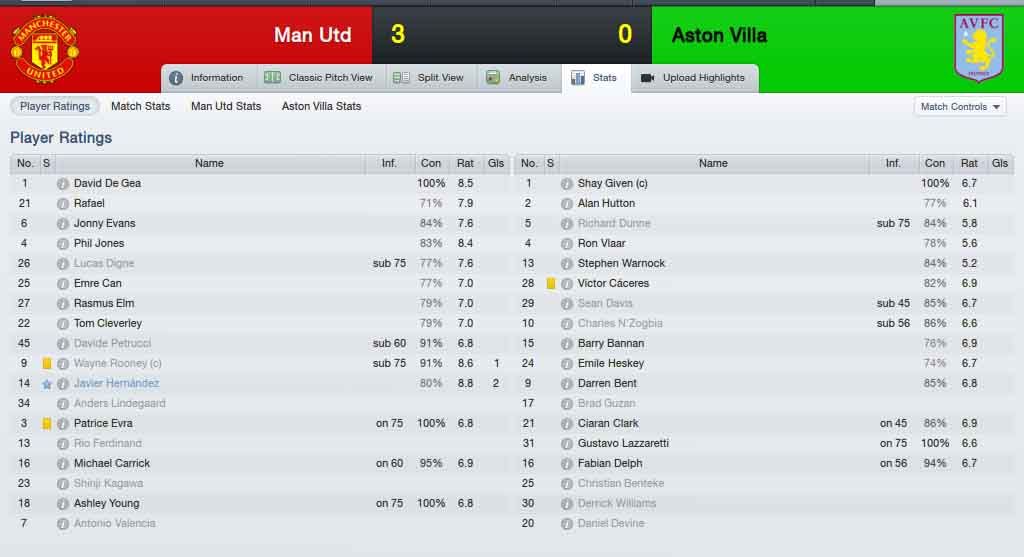Sort Aston Villa table by Con column
This screenshot has width=1024, height=557.
pyautogui.click(x=934, y=163)
